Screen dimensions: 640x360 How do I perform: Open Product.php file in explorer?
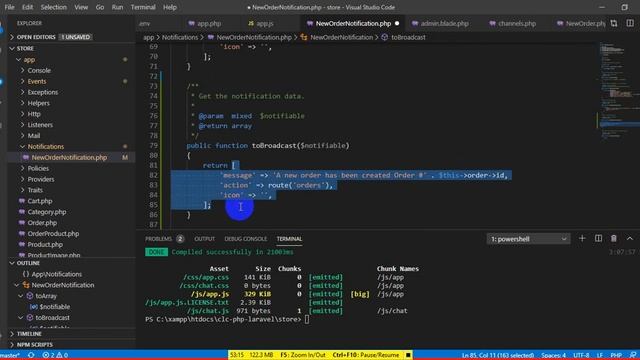(45, 244)
